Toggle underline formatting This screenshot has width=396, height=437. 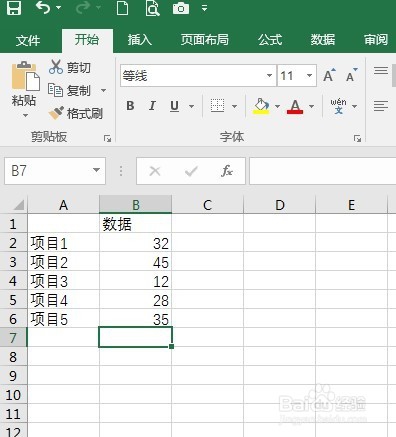(x=174, y=106)
